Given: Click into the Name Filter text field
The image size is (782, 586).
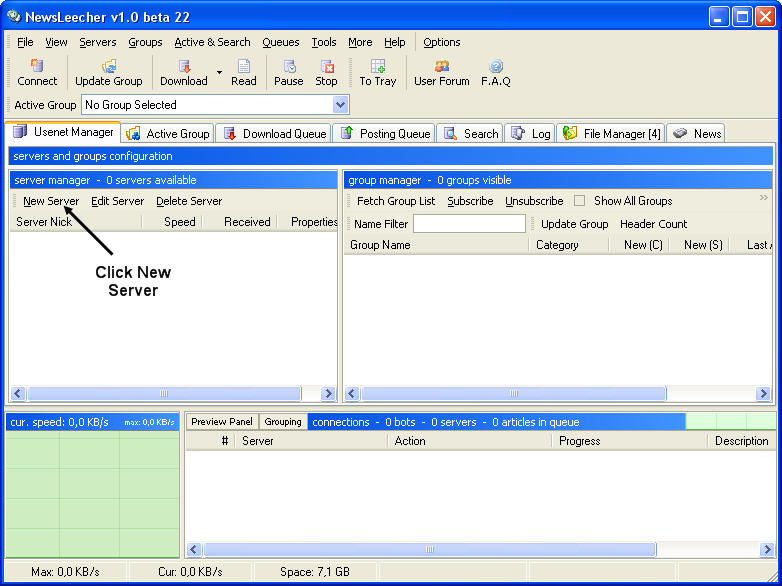Looking at the screenshot, I should tap(469, 224).
